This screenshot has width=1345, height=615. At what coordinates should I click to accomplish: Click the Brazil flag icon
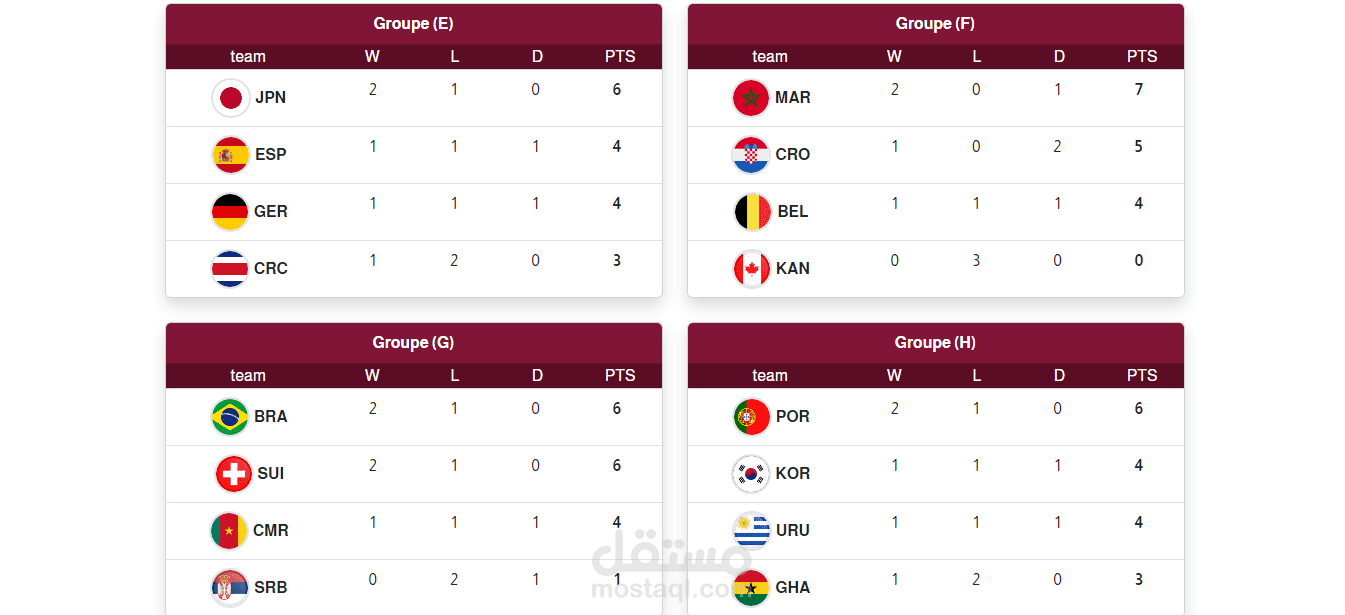coord(231,417)
